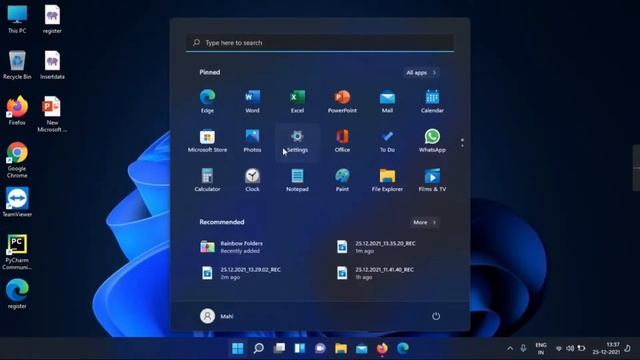Click the Power button in Start menu

tap(436, 316)
